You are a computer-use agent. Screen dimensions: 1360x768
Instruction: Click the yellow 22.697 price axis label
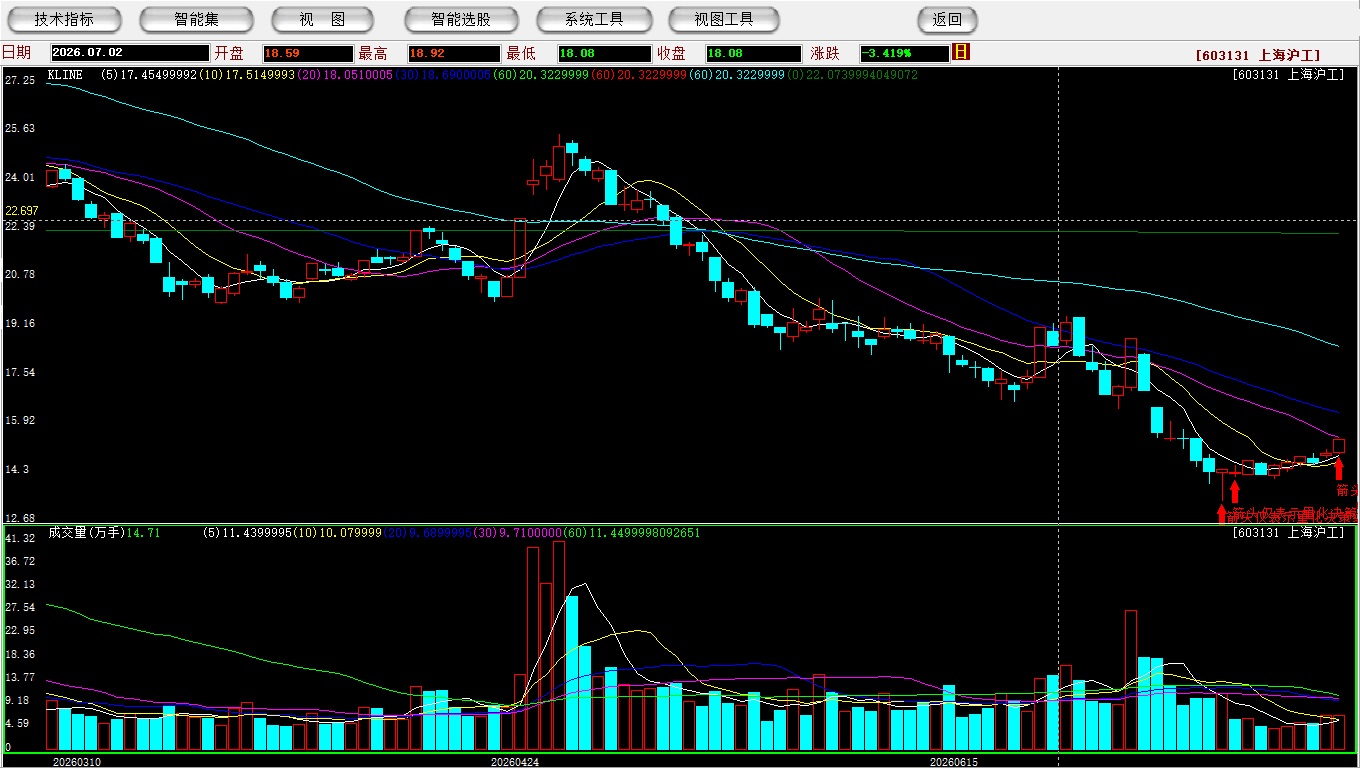tap(21, 211)
